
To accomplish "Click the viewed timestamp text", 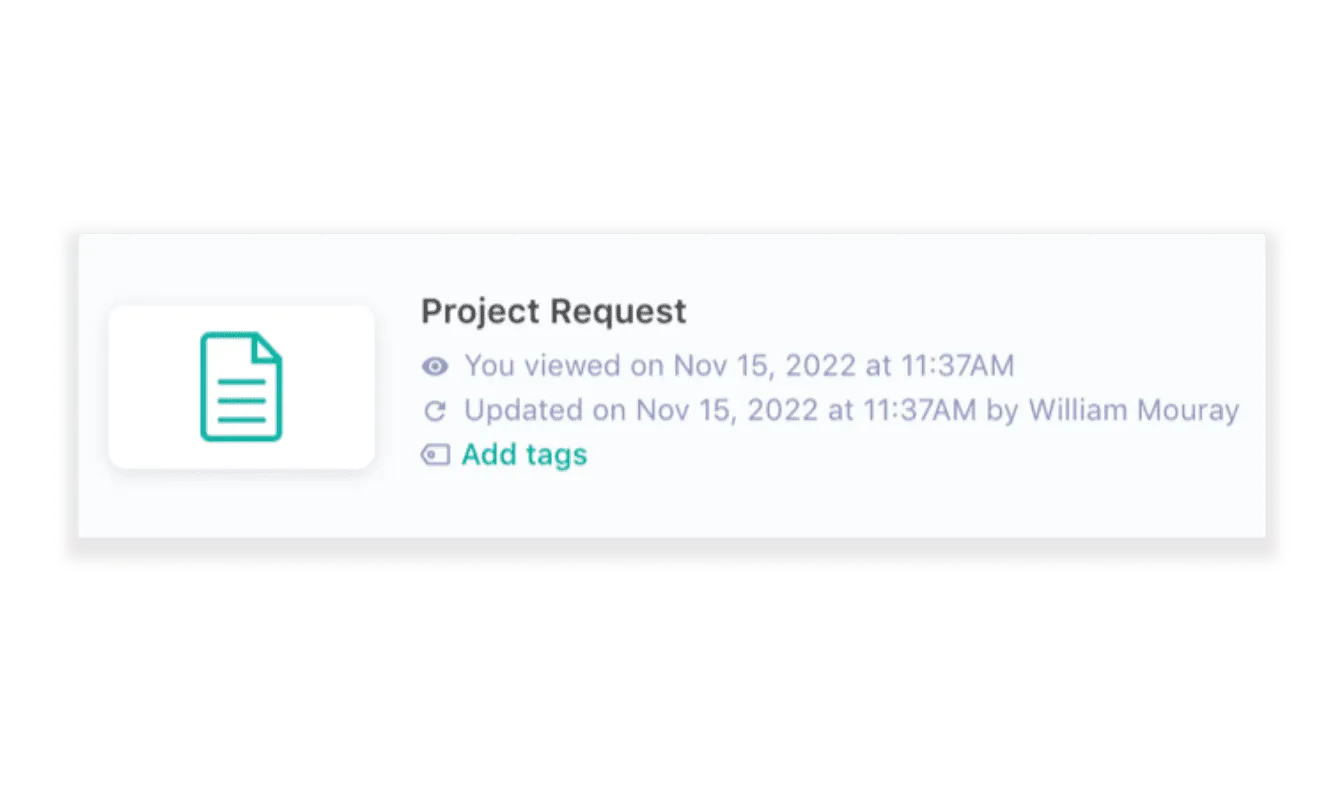I will coord(739,366).
